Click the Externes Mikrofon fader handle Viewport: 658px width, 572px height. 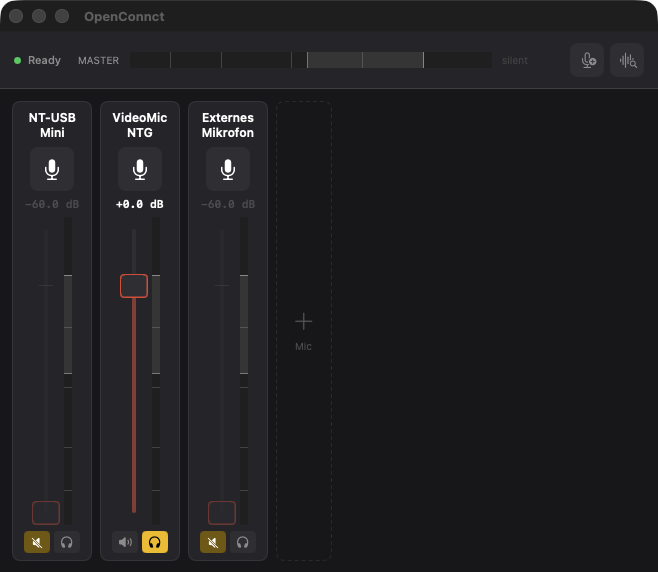(222, 512)
